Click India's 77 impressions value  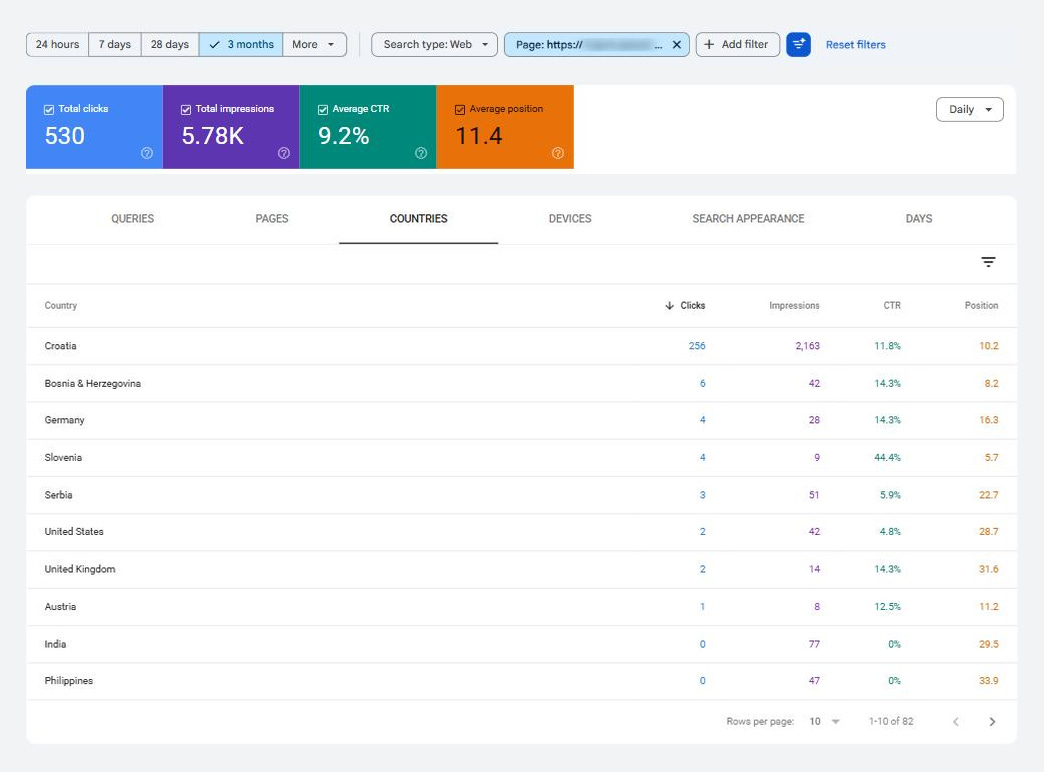pos(814,644)
